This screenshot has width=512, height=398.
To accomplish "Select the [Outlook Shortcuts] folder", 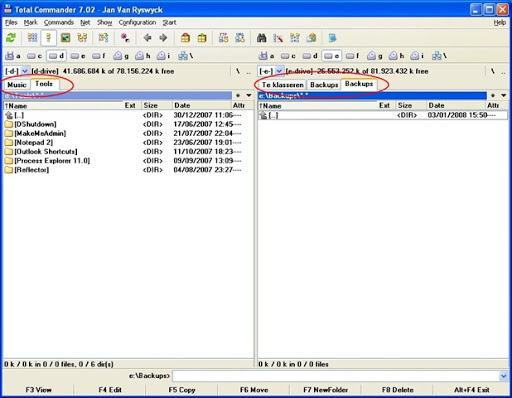I will pyautogui.click(x=41, y=151).
